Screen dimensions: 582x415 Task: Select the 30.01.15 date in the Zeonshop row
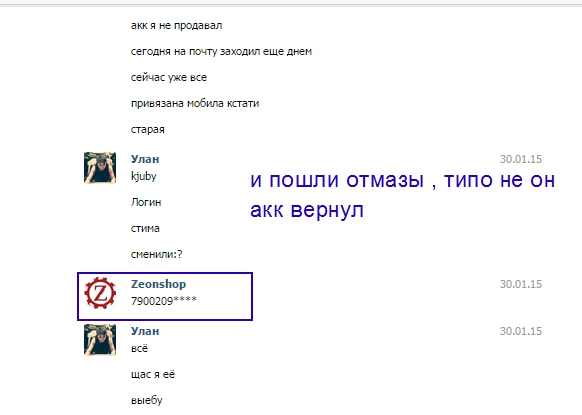click(521, 284)
